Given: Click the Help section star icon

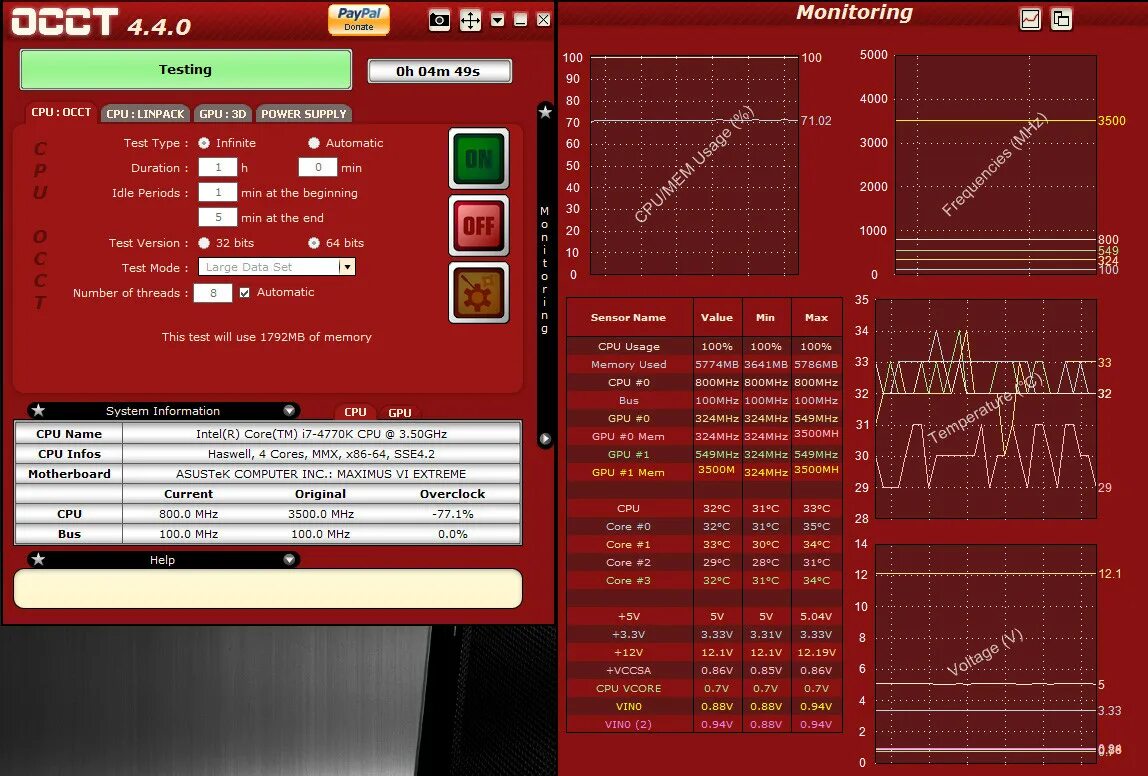Looking at the screenshot, I should tap(39, 559).
